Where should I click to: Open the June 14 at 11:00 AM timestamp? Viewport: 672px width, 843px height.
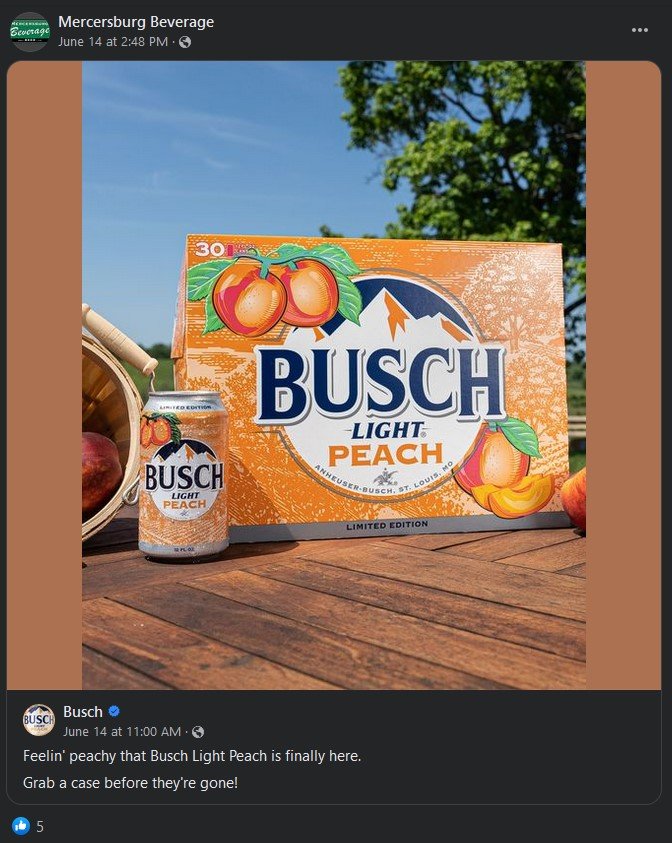click(x=122, y=732)
